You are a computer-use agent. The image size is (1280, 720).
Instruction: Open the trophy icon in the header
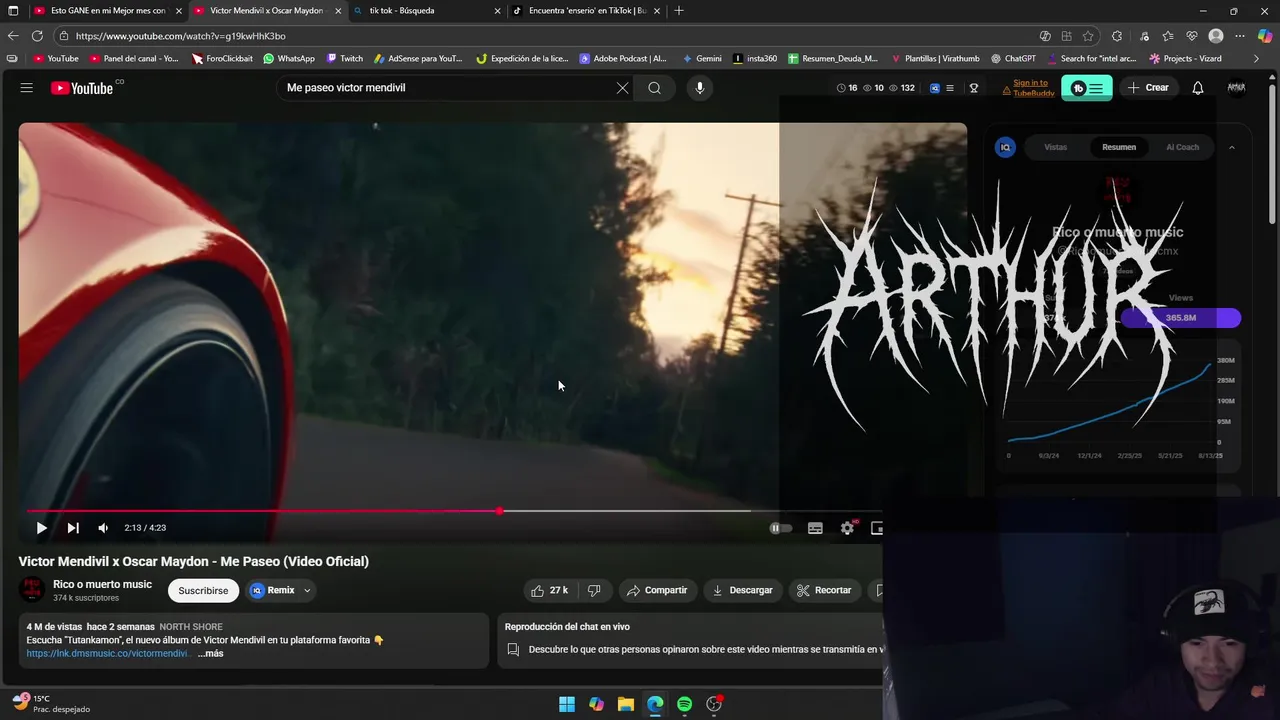point(973,88)
